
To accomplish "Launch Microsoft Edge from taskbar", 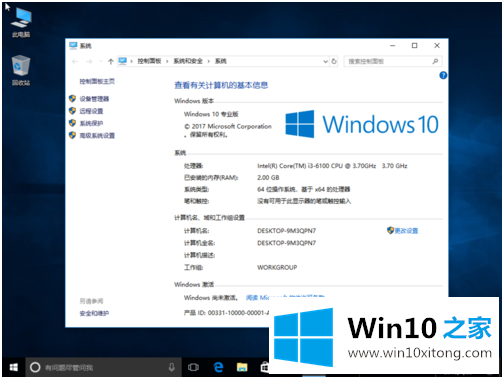I will click(x=218, y=367).
